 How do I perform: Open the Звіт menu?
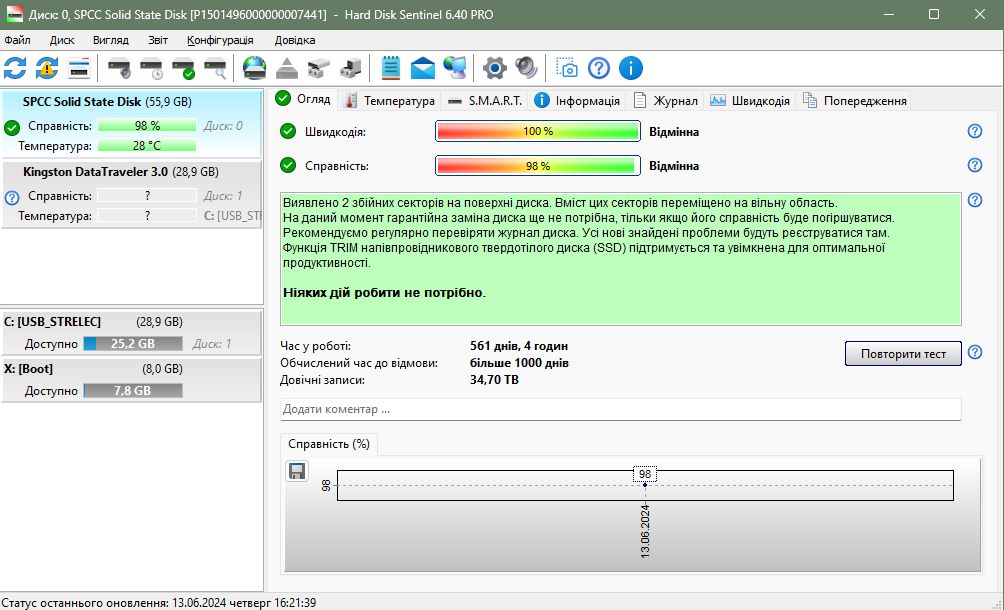point(158,40)
